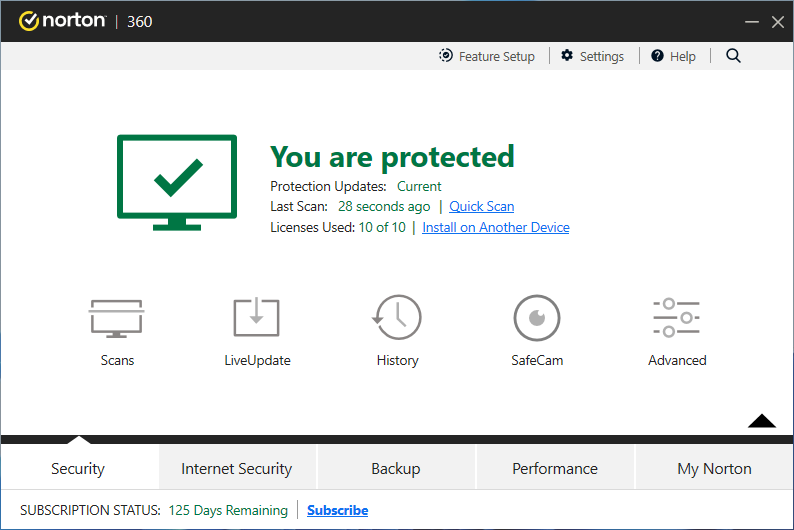
Task: Open the Help menu
Action: point(673,56)
